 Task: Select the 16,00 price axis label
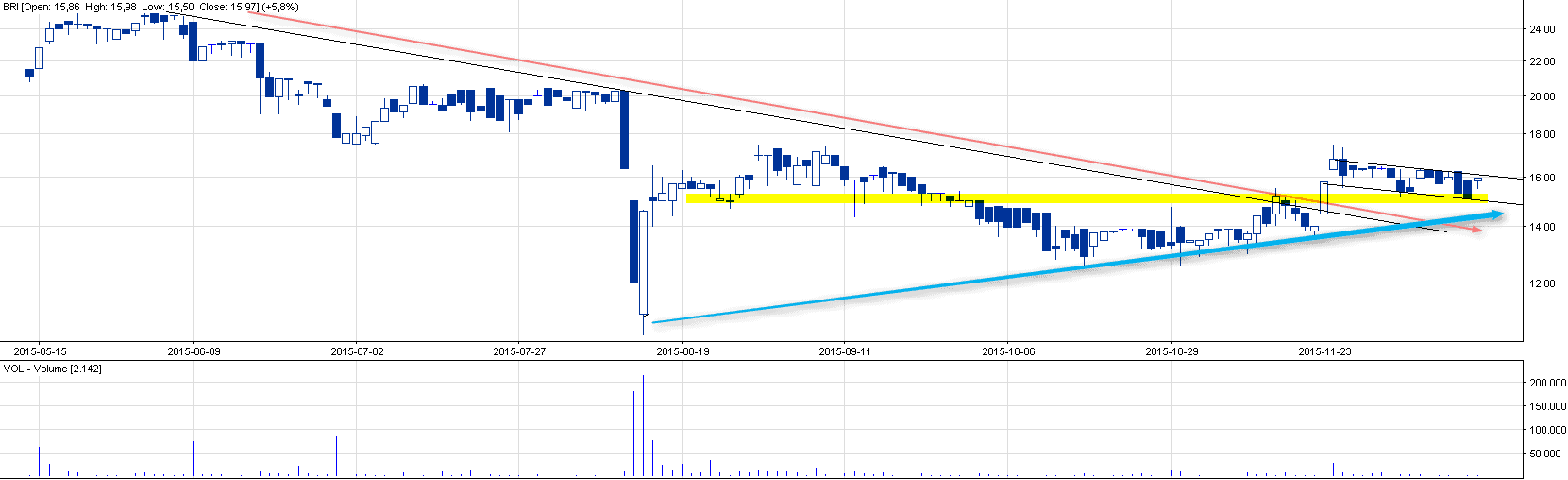1542,178
